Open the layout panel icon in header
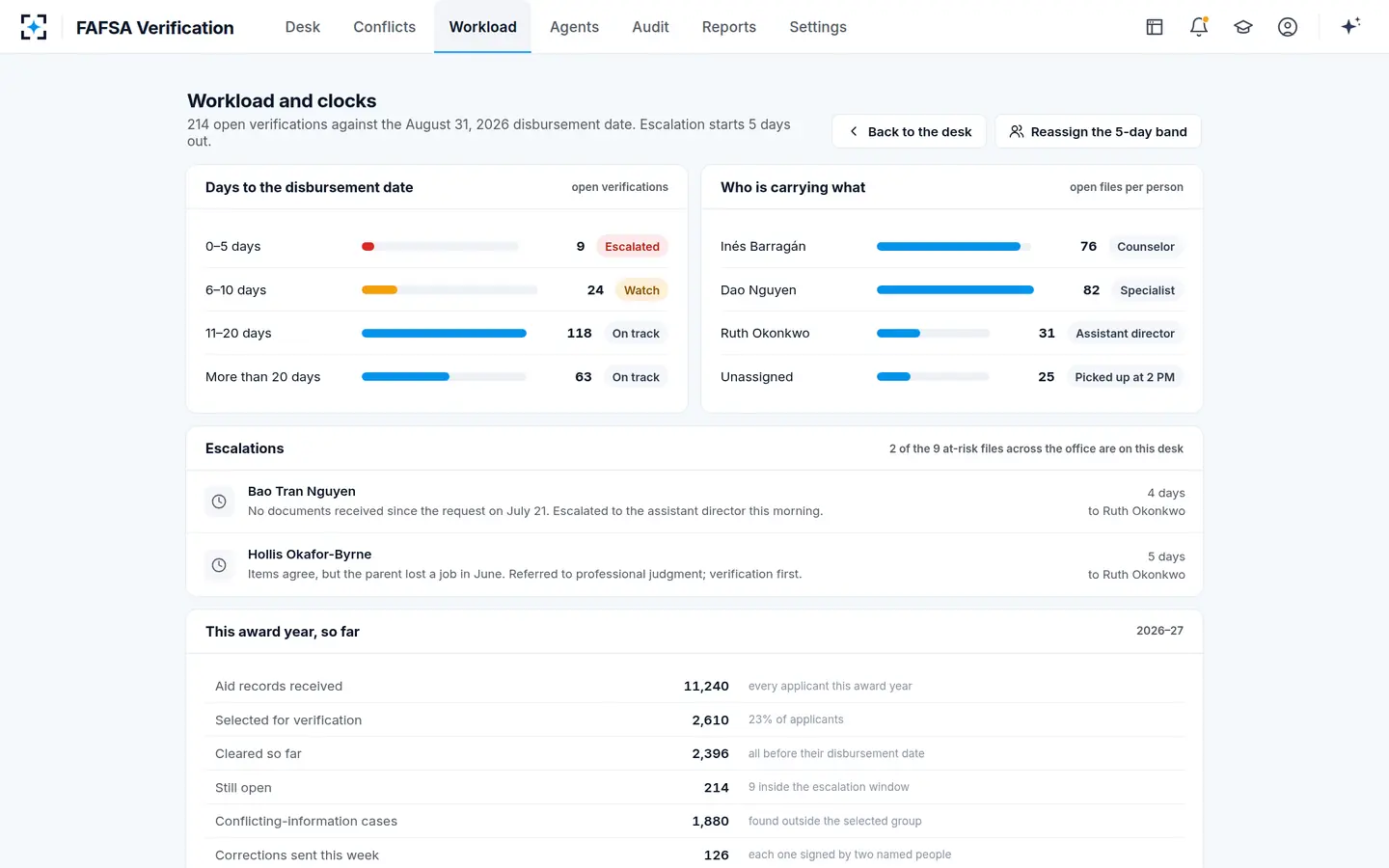The width and height of the screenshot is (1389, 868). point(1155,27)
